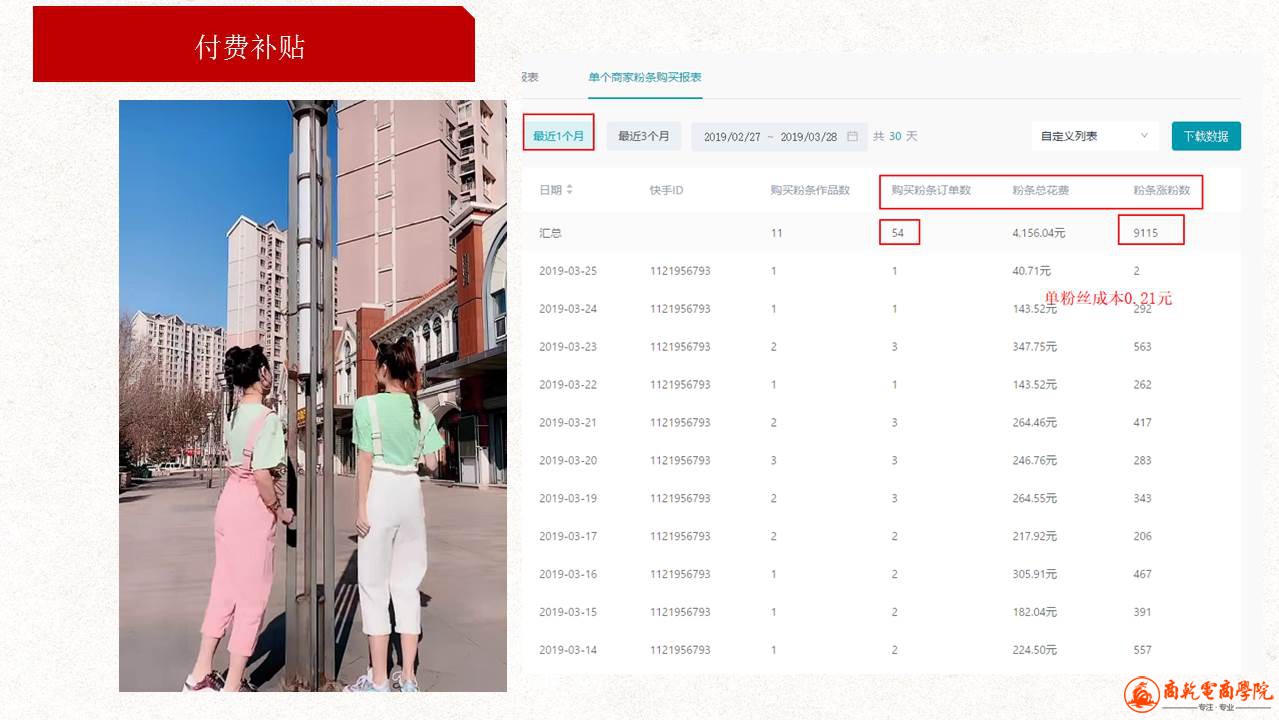The width and height of the screenshot is (1279, 720).
Task: Switch to 单个商家粉条购买报表 tab
Action: [x=644, y=77]
